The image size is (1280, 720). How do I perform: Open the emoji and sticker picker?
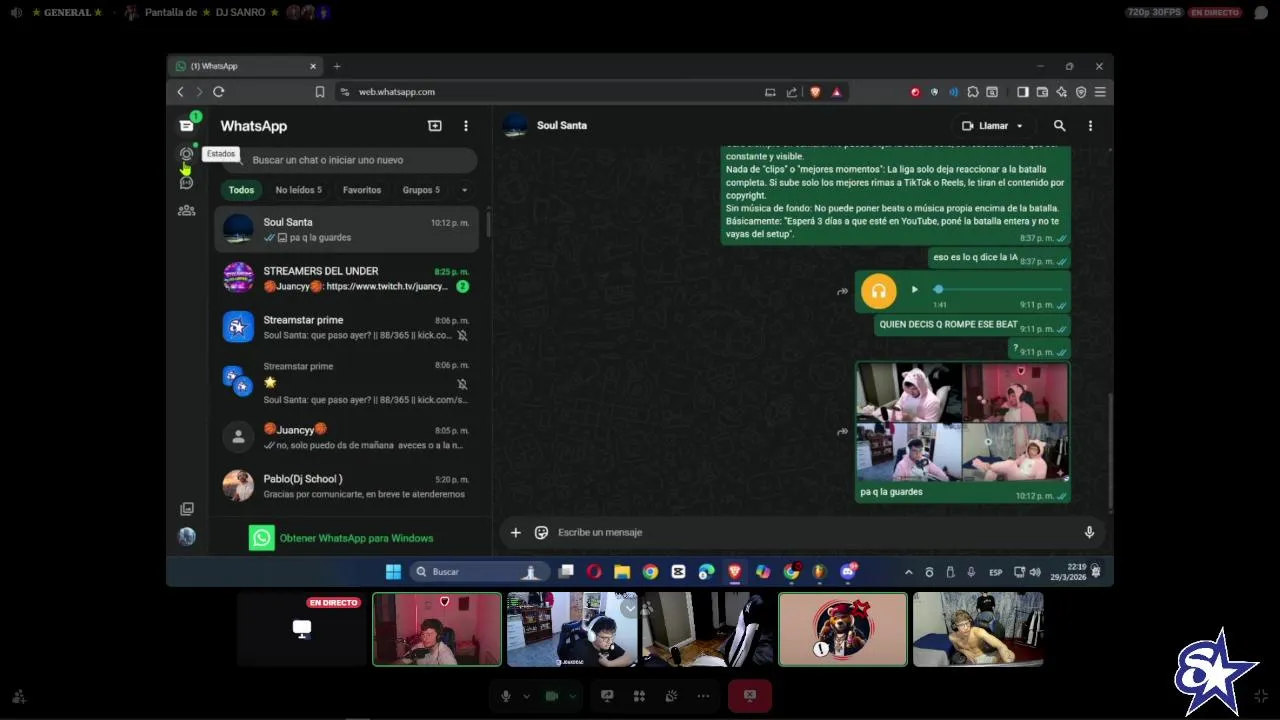point(541,533)
